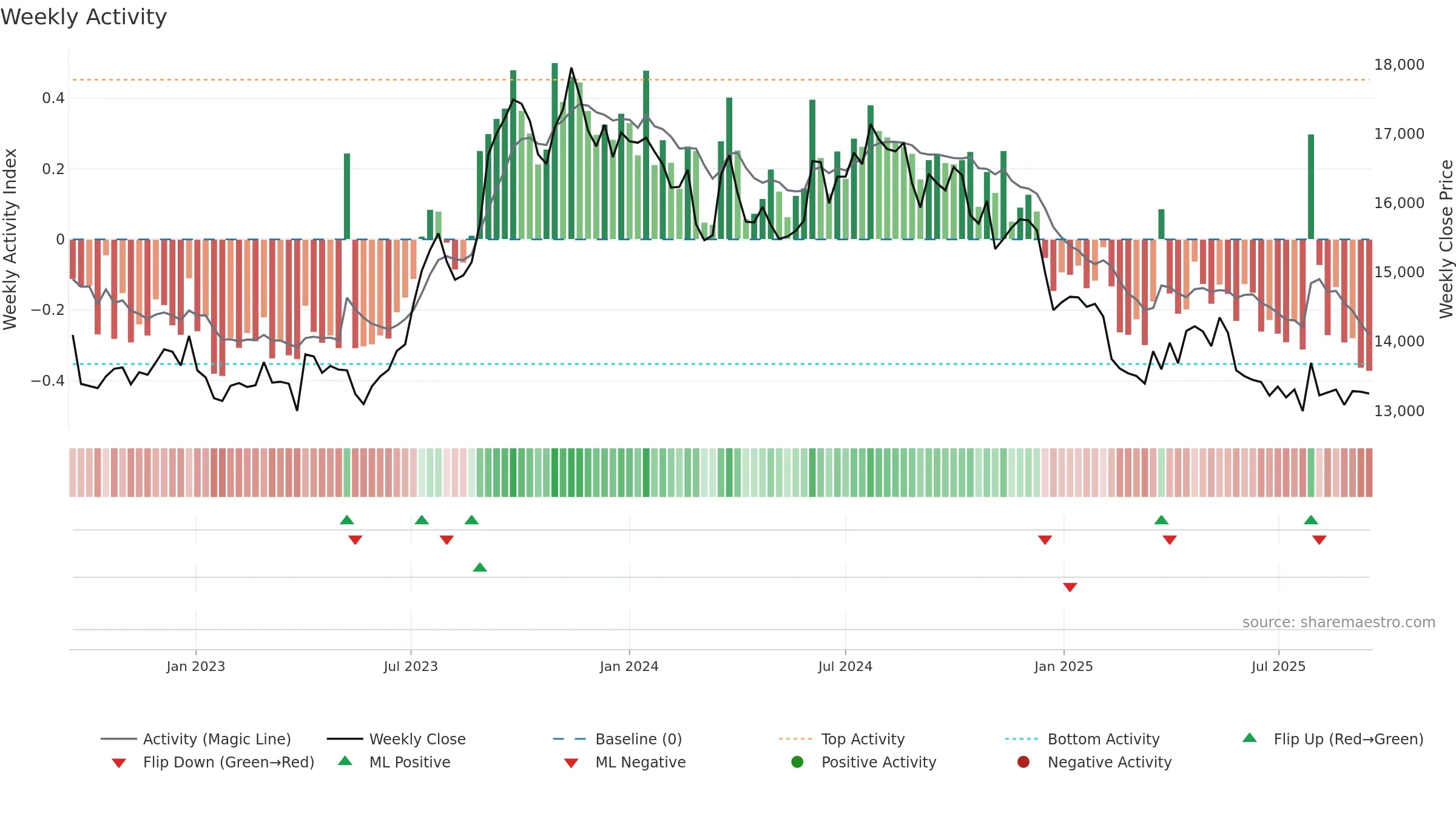1456x819 pixels.
Task: Click the isolated green bar after Jul 2025
Action: 1311,187
